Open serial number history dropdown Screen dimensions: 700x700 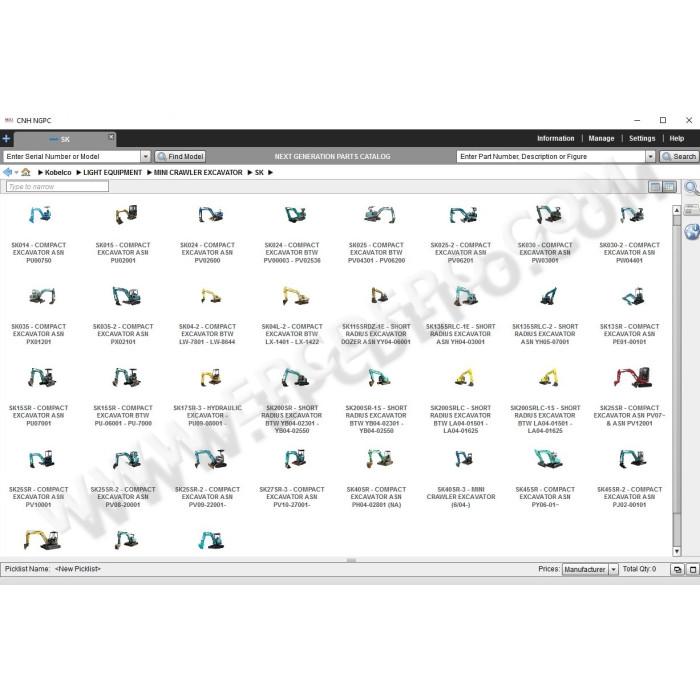tap(146, 156)
